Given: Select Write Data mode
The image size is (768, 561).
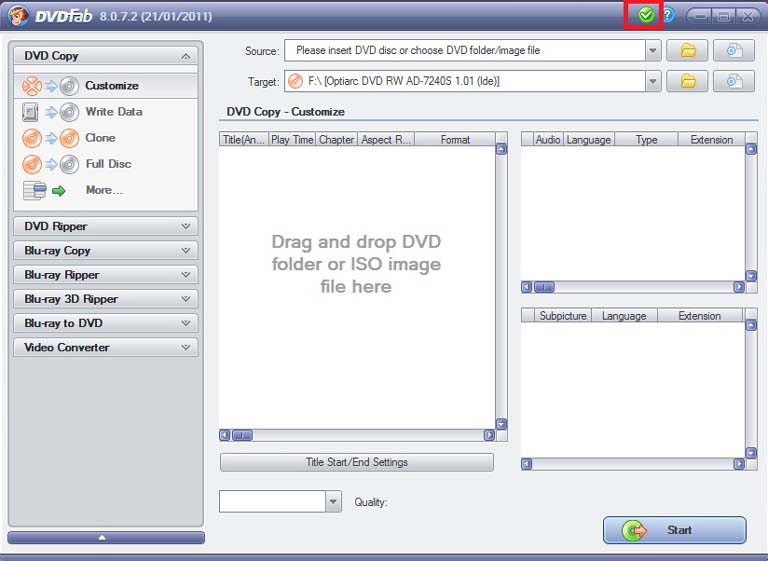Looking at the screenshot, I should point(106,112).
